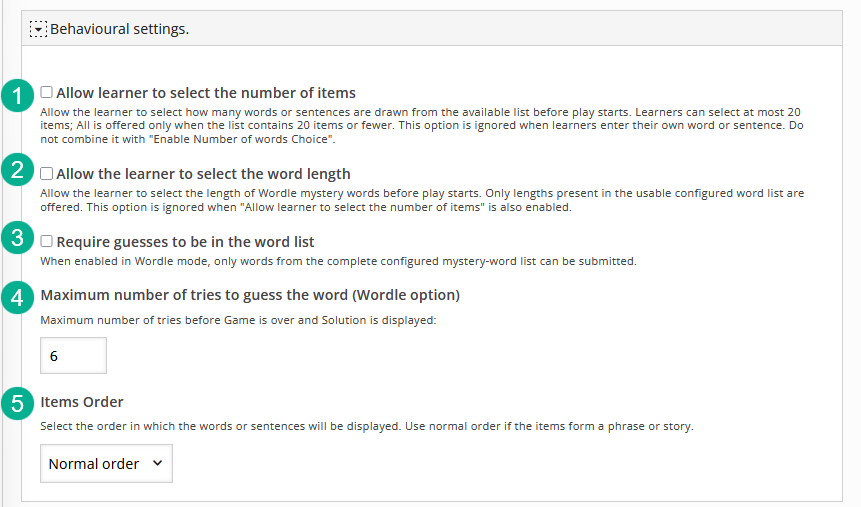
Task: Click label Allow learner to select number of items
Action: (x=206, y=93)
